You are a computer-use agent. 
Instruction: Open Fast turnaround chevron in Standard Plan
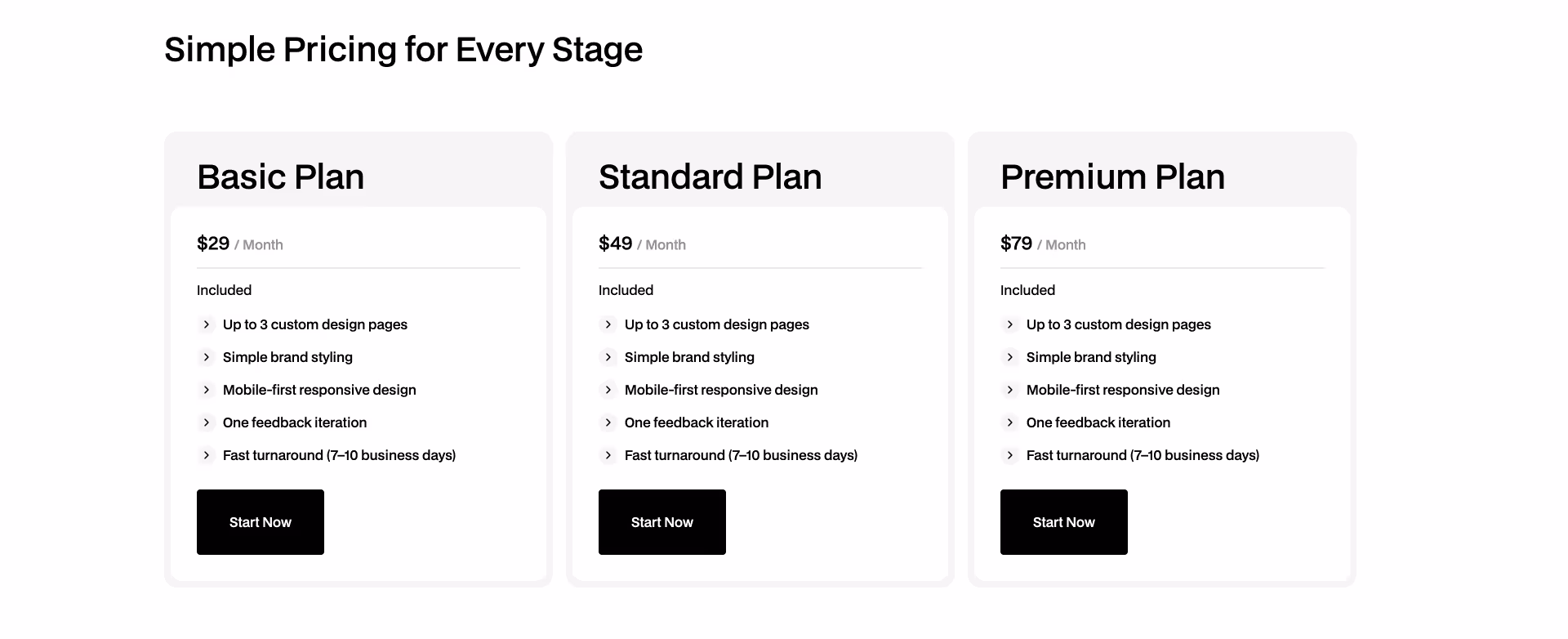point(608,455)
